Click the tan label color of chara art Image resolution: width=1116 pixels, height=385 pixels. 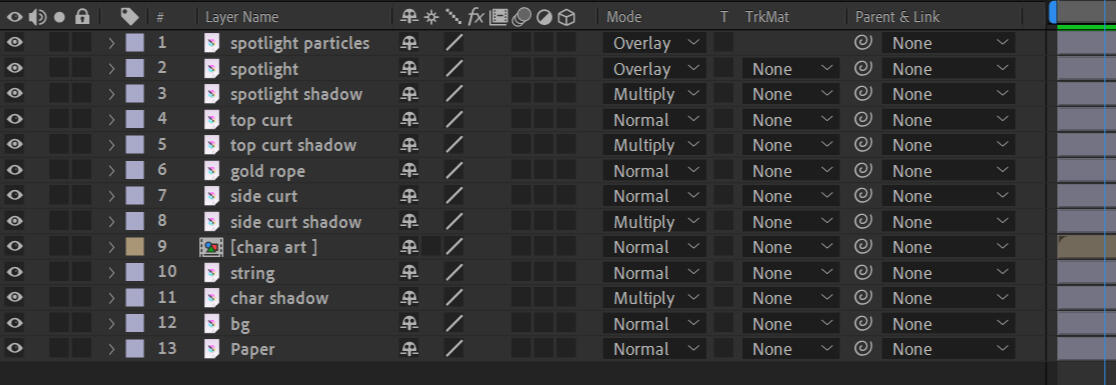point(135,247)
